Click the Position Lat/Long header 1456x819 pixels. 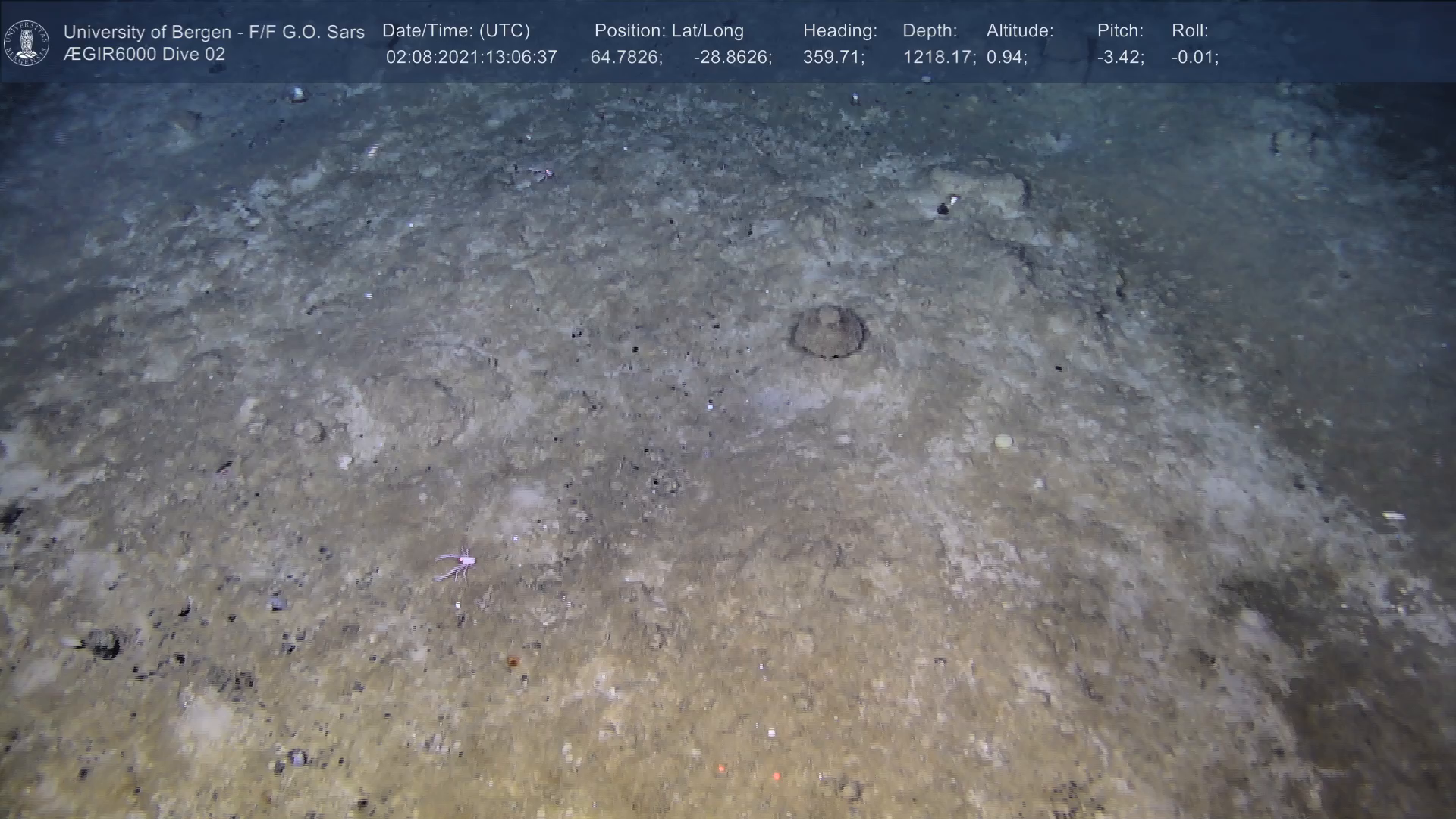669,31
